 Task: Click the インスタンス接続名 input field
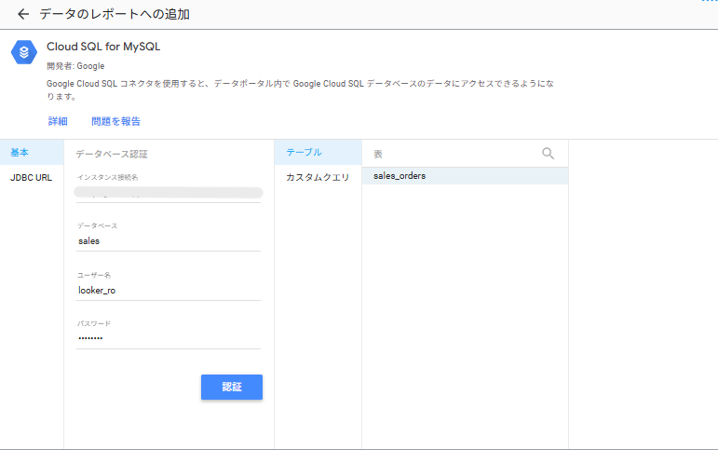[x=169, y=193]
